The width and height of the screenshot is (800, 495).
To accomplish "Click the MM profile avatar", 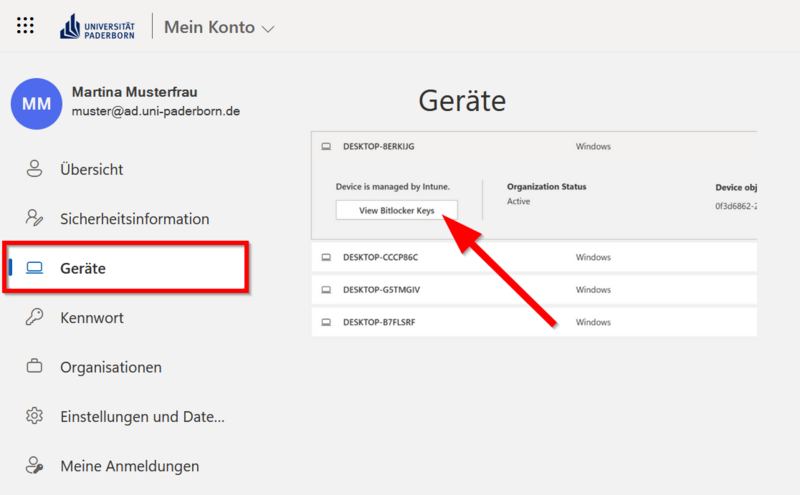I will click(36, 104).
